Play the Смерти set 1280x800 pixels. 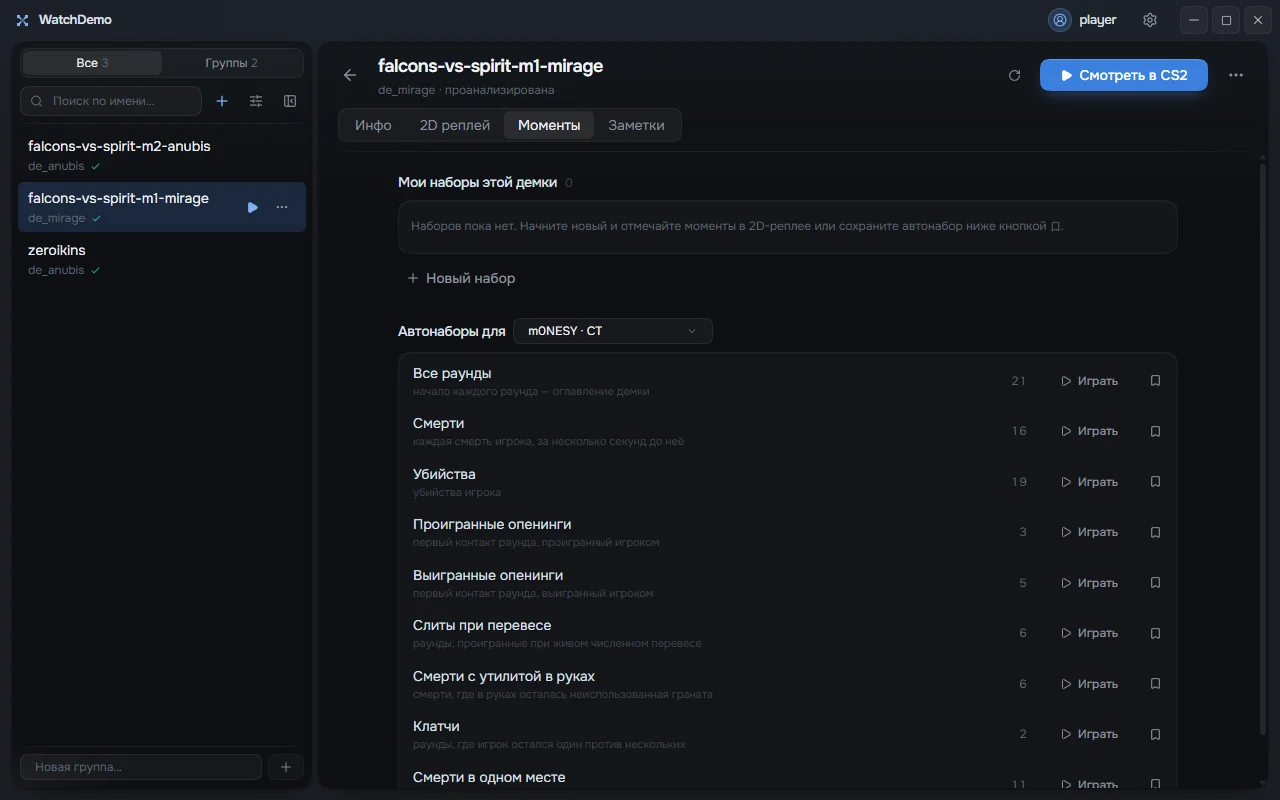coord(1089,431)
